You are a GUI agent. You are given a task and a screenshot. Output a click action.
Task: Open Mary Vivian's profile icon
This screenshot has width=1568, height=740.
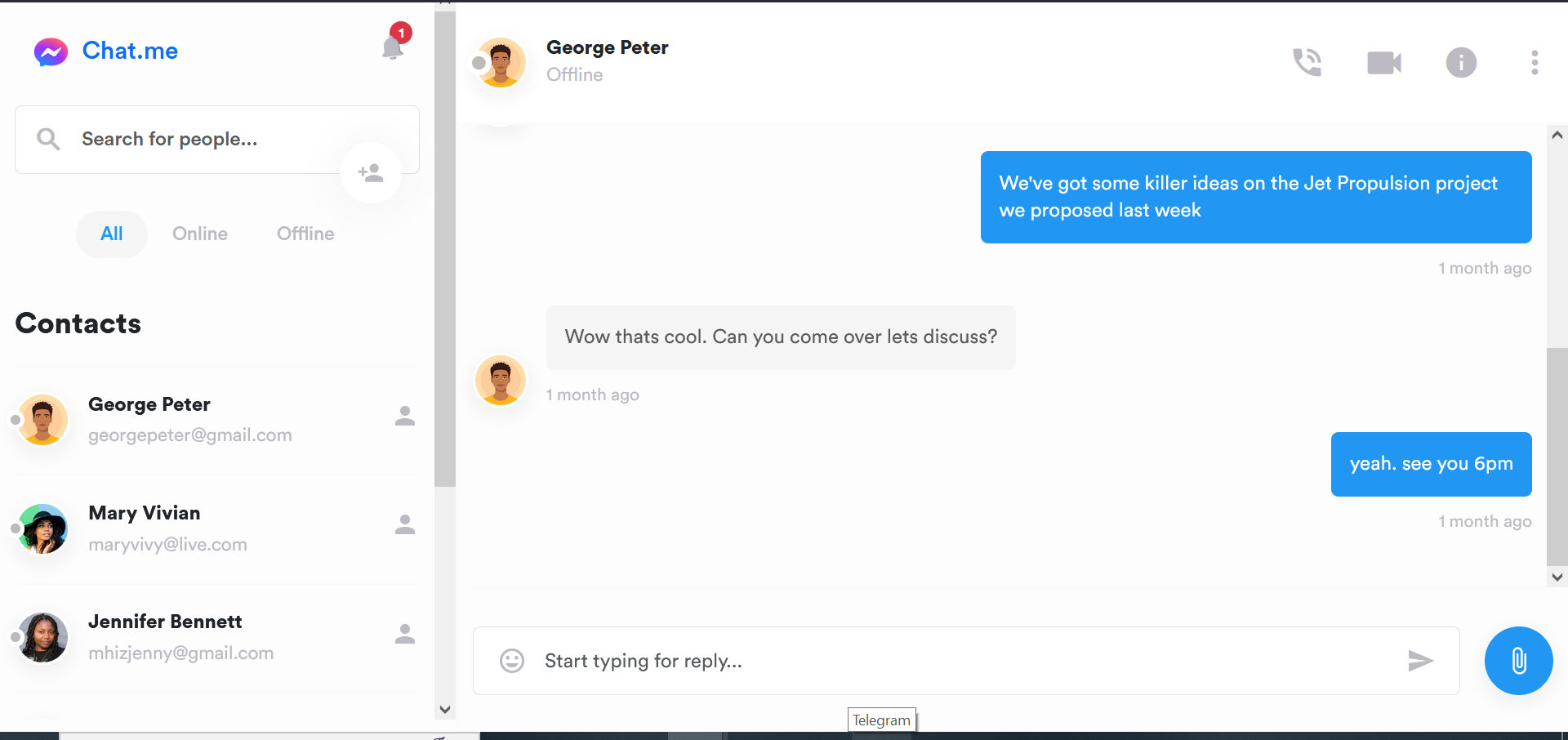click(405, 524)
